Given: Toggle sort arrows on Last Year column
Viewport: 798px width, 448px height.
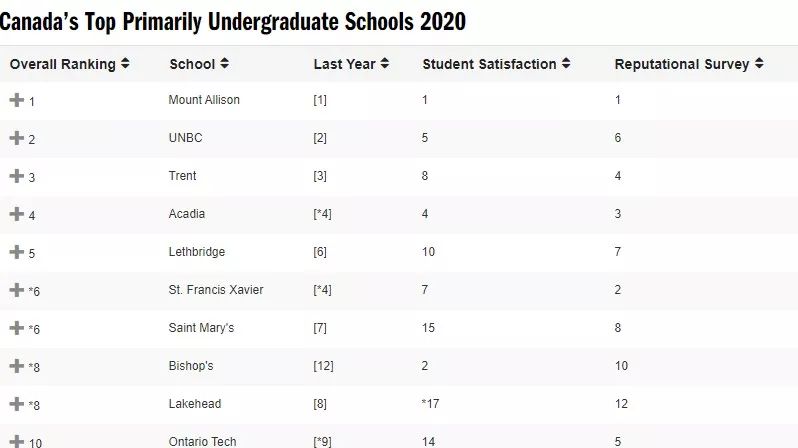Looking at the screenshot, I should tap(385, 64).
